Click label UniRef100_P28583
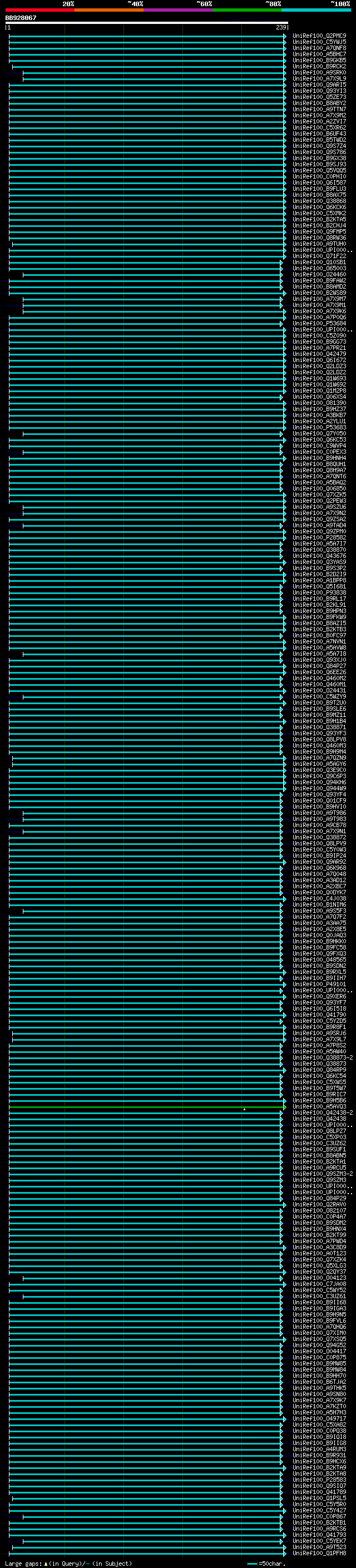356x1568 pixels. (319, 1479)
